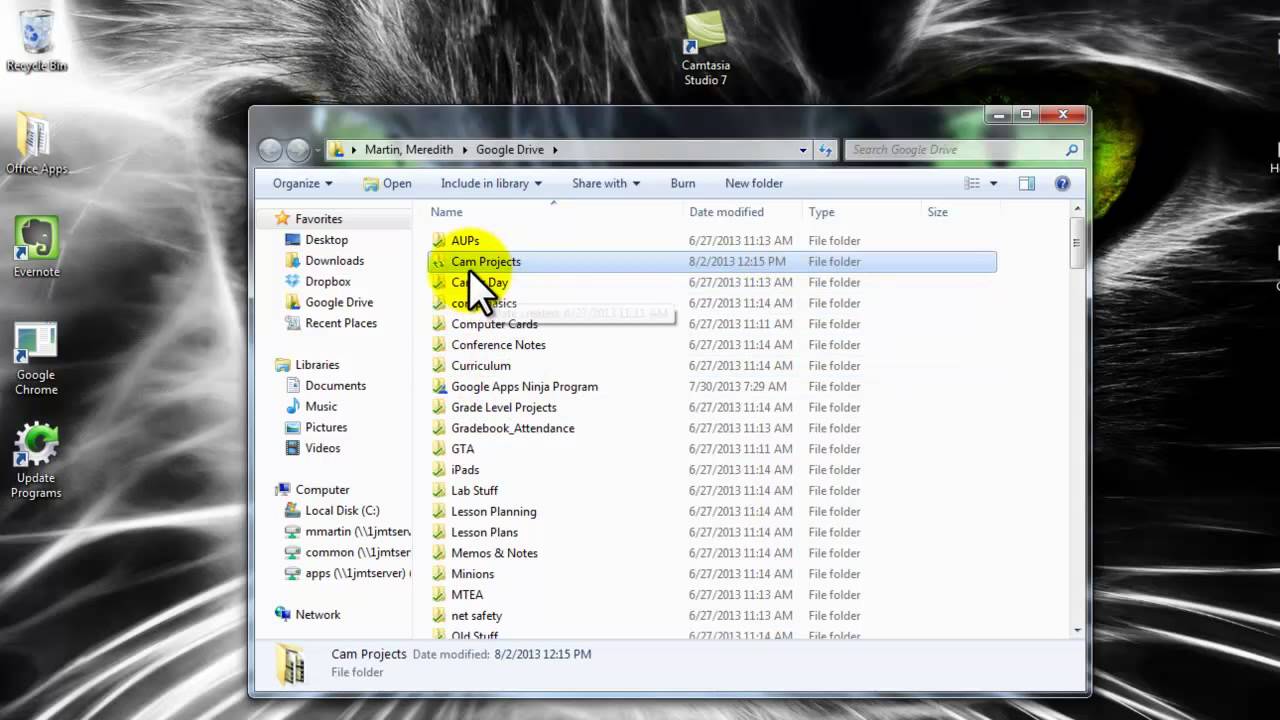Open the Office Apps desktop folder
Image resolution: width=1280 pixels, height=720 pixels.
[36, 143]
